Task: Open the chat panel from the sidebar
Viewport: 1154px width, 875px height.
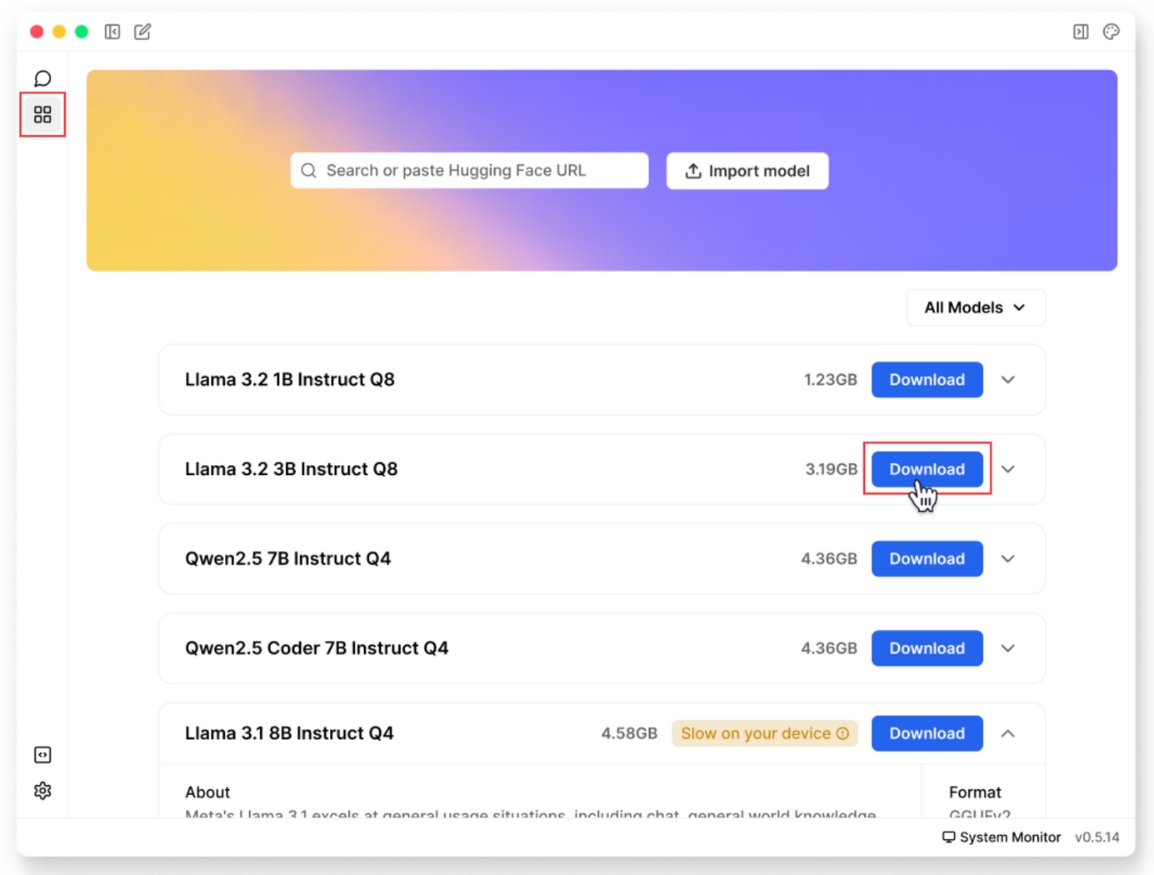Action: pos(42,76)
